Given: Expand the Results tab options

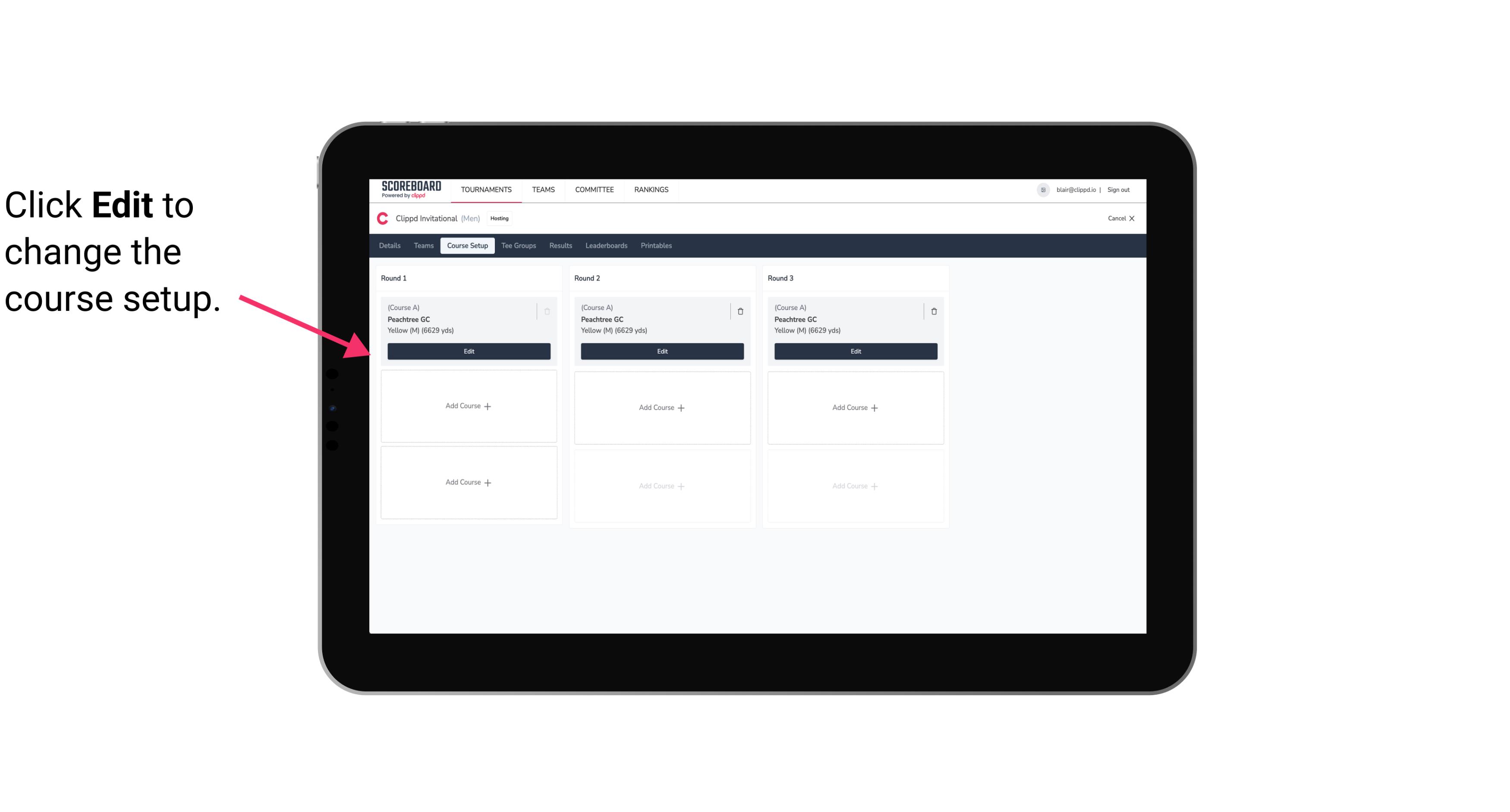Looking at the screenshot, I should (561, 245).
